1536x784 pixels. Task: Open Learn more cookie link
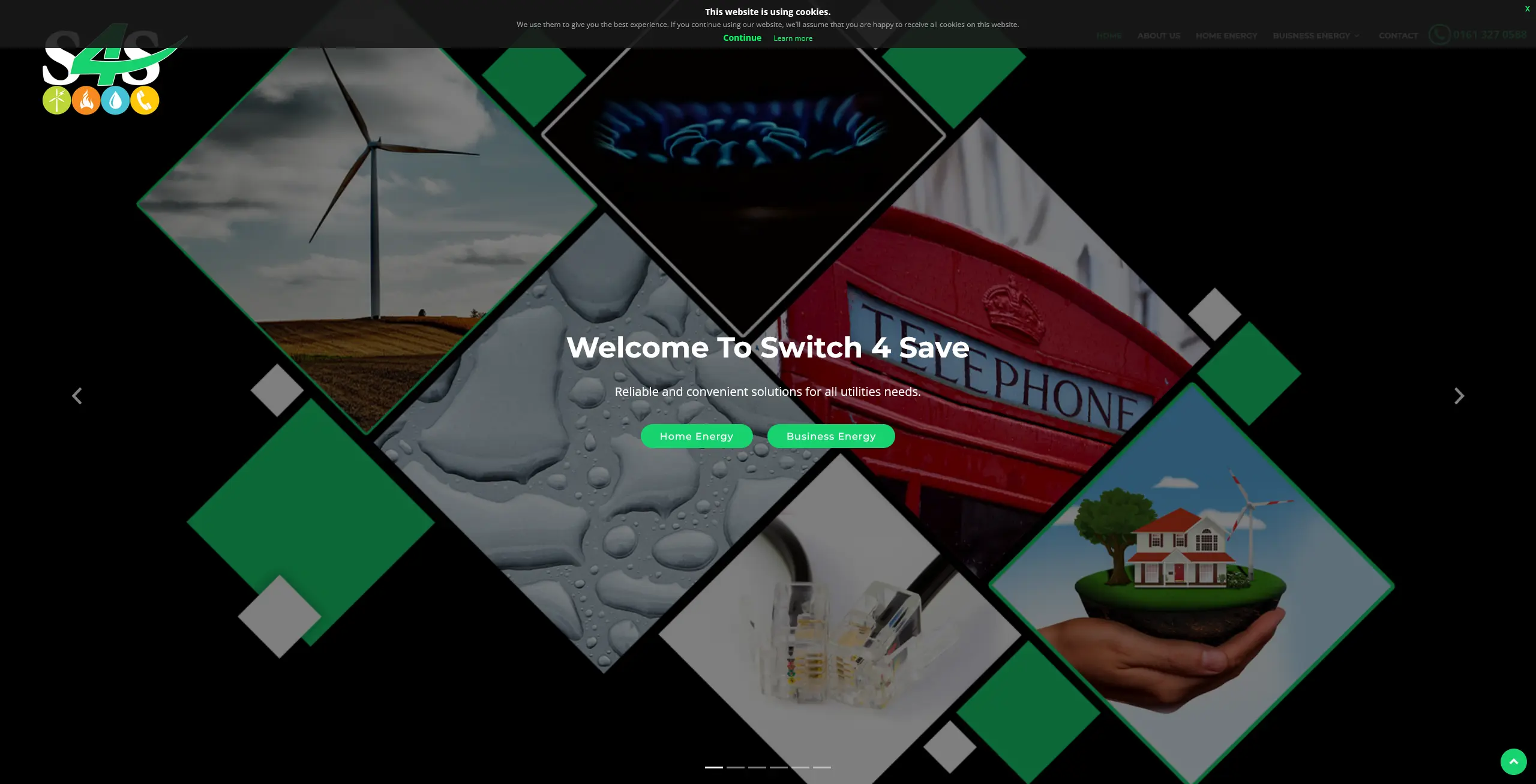click(793, 38)
